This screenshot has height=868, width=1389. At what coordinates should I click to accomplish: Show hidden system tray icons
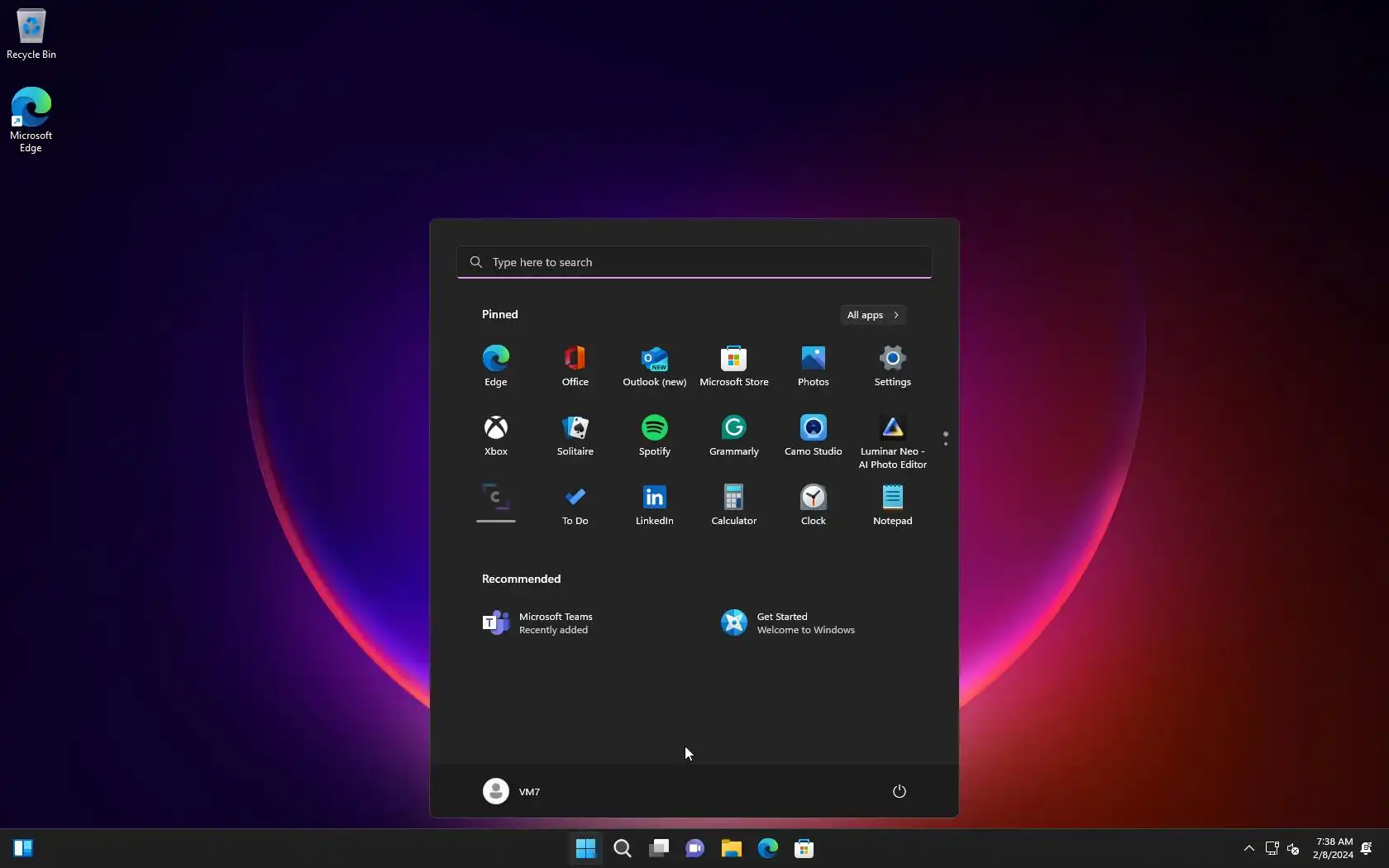click(x=1249, y=848)
